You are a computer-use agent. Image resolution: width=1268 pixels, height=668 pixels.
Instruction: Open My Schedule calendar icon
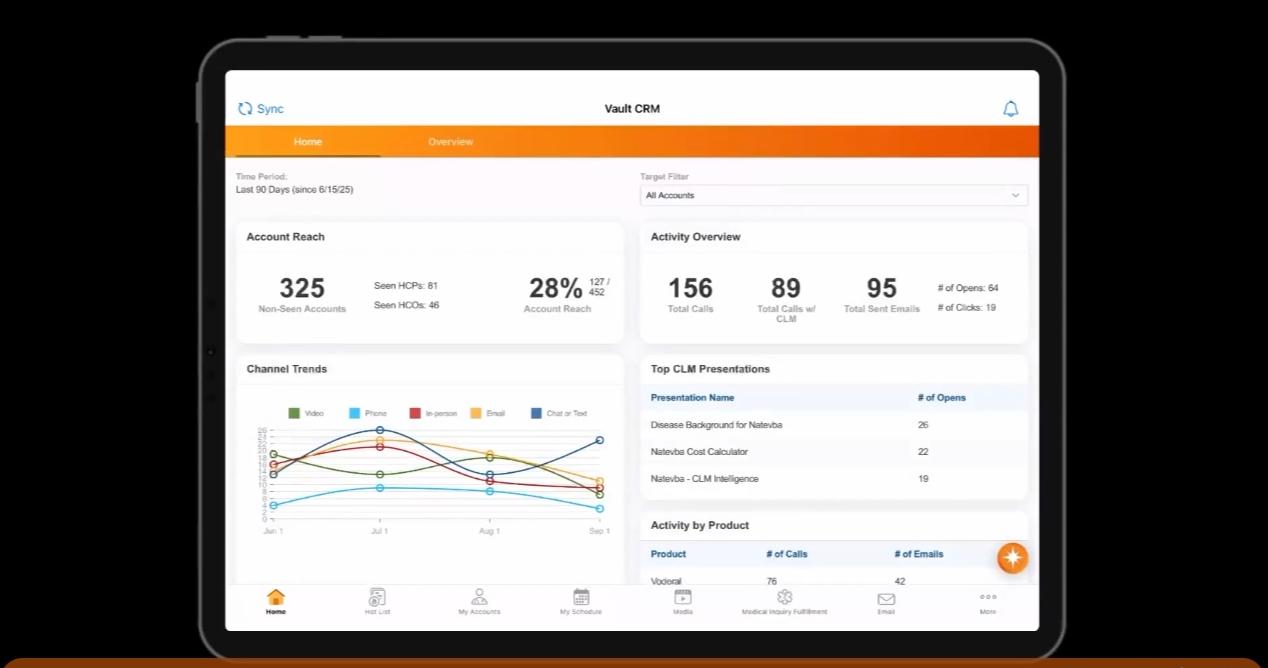[x=581, y=598]
